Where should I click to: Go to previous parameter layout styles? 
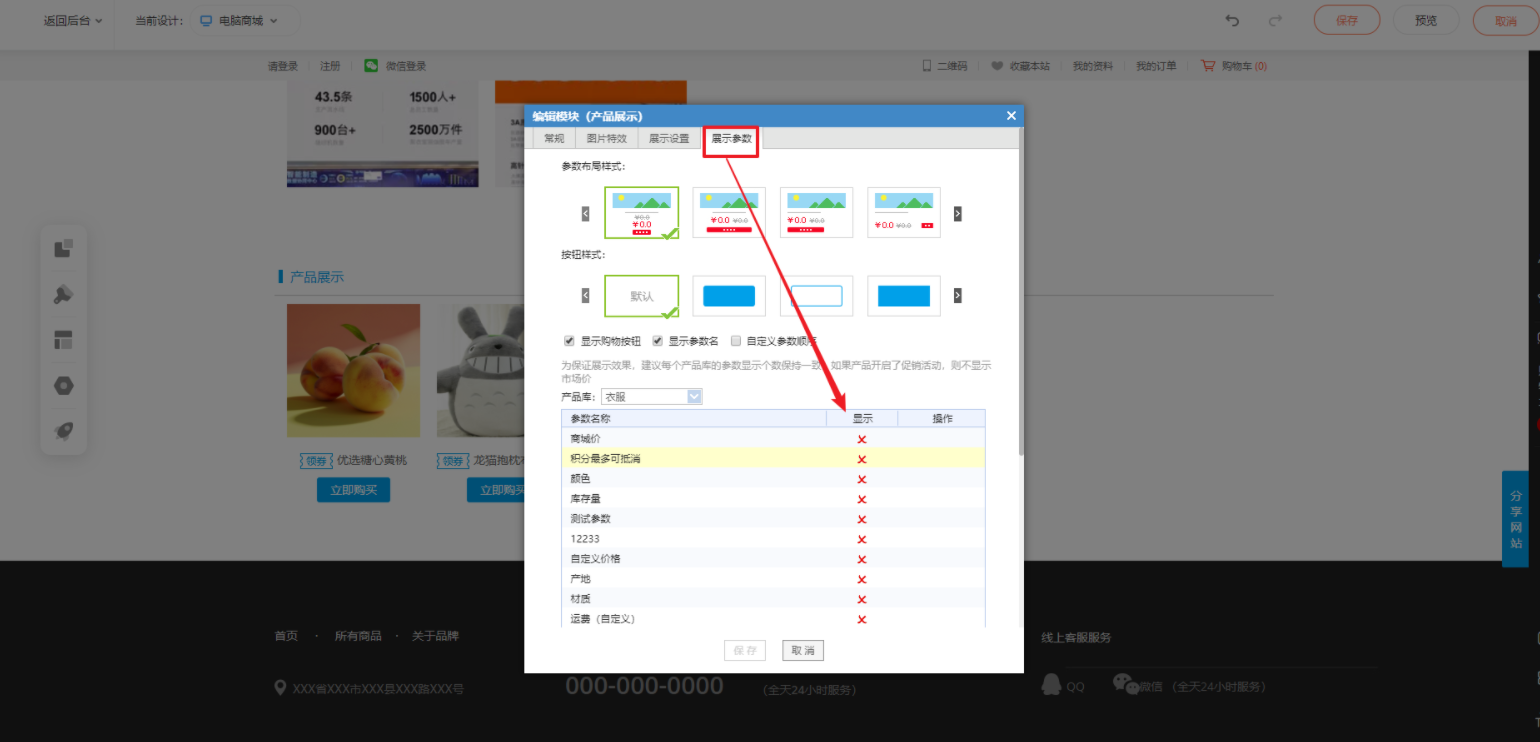586,213
